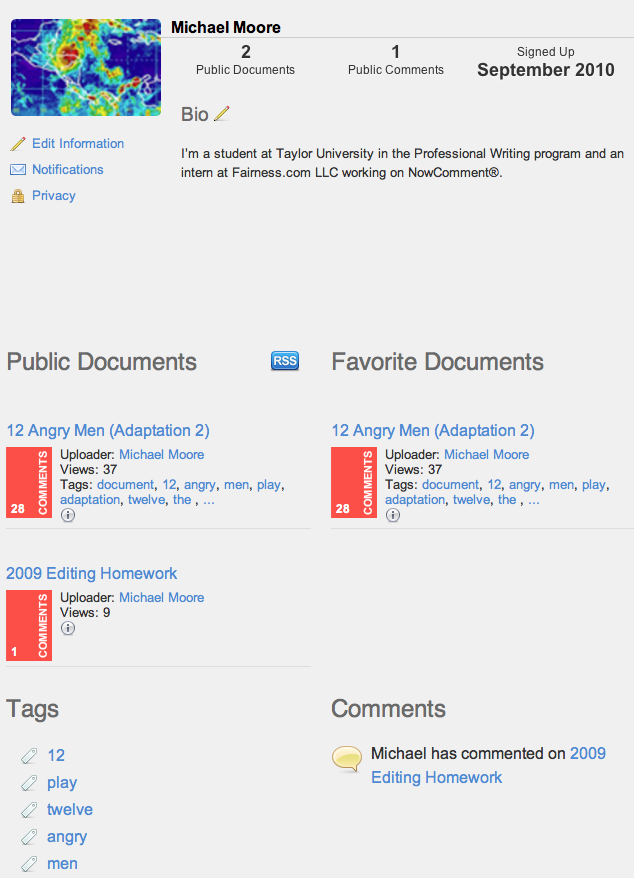This screenshot has width=634, height=878.
Task: Open the Notifications link
Action: tap(68, 169)
